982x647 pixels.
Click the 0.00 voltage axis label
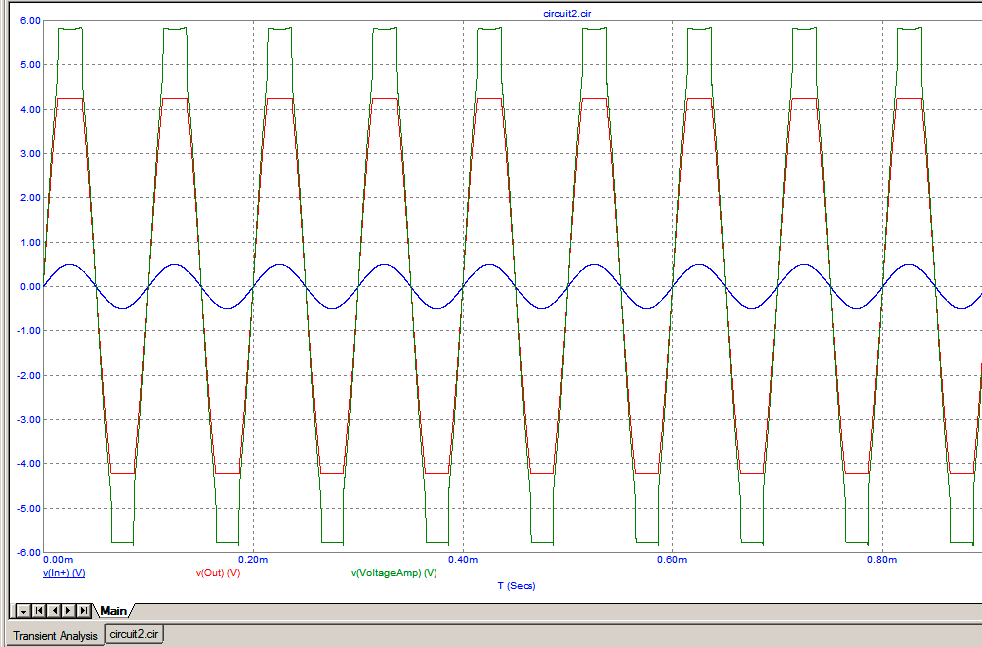[x=30, y=286]
